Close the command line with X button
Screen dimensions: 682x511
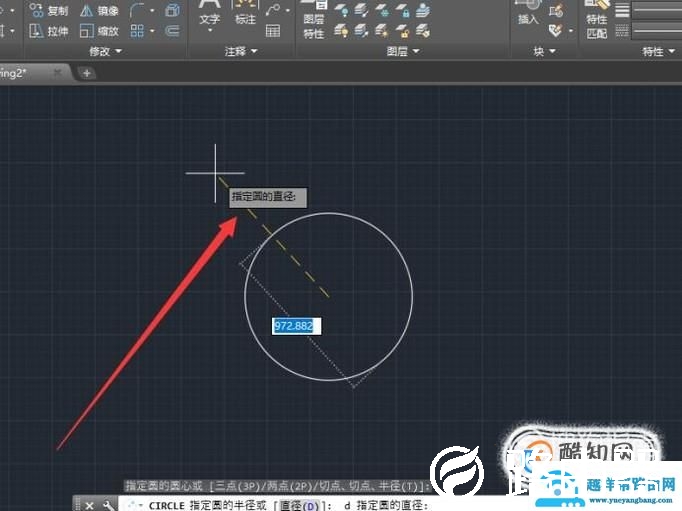tap(90, 505)
